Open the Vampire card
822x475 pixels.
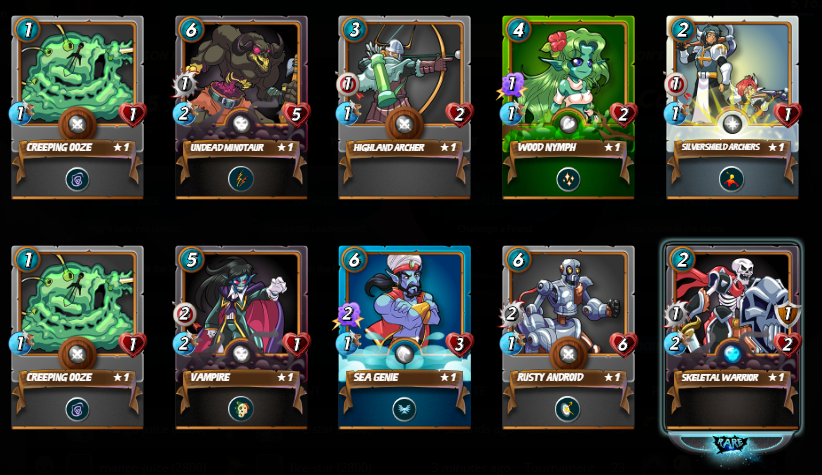point(241,337)
